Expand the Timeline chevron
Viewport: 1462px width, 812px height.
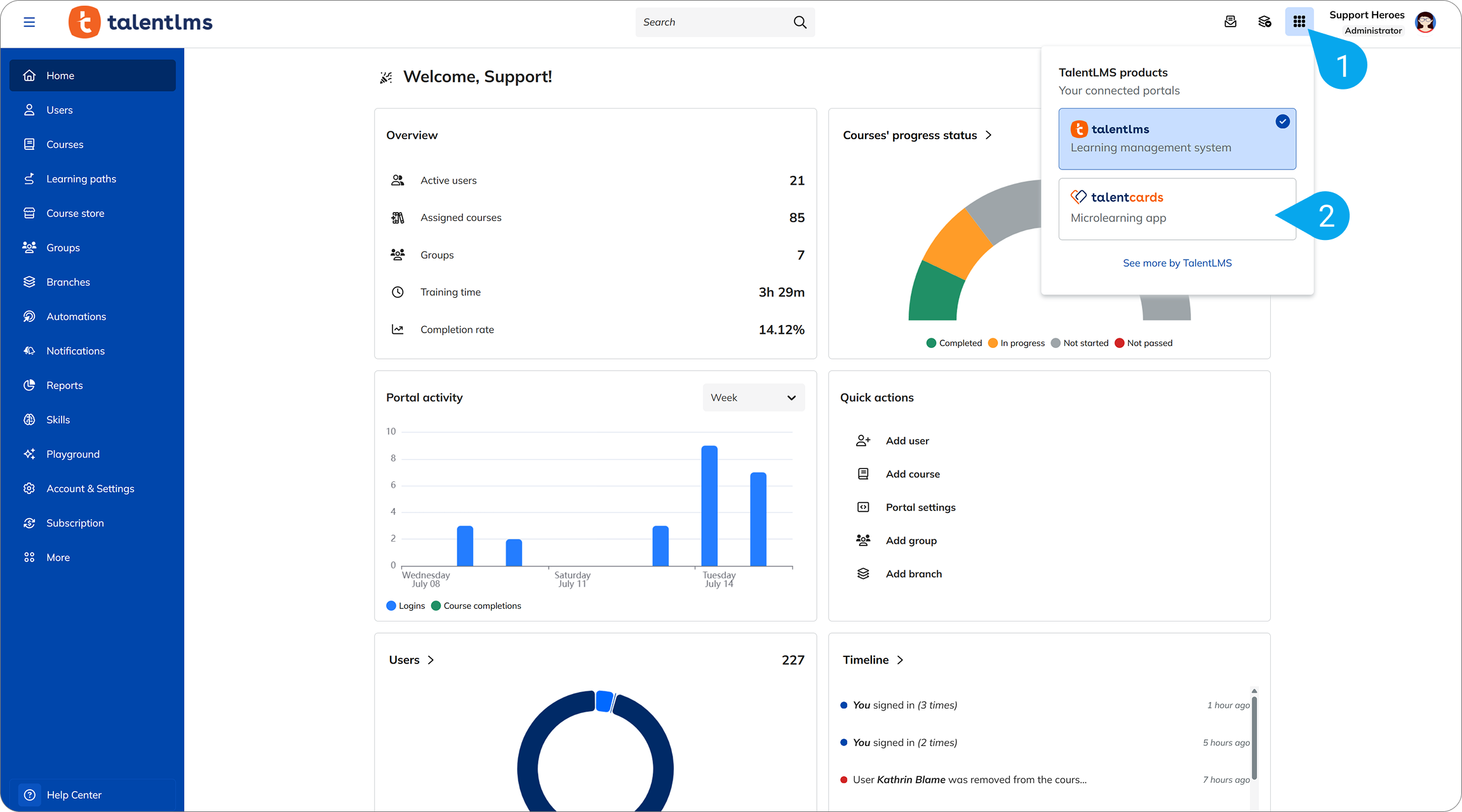pos(900,660)
